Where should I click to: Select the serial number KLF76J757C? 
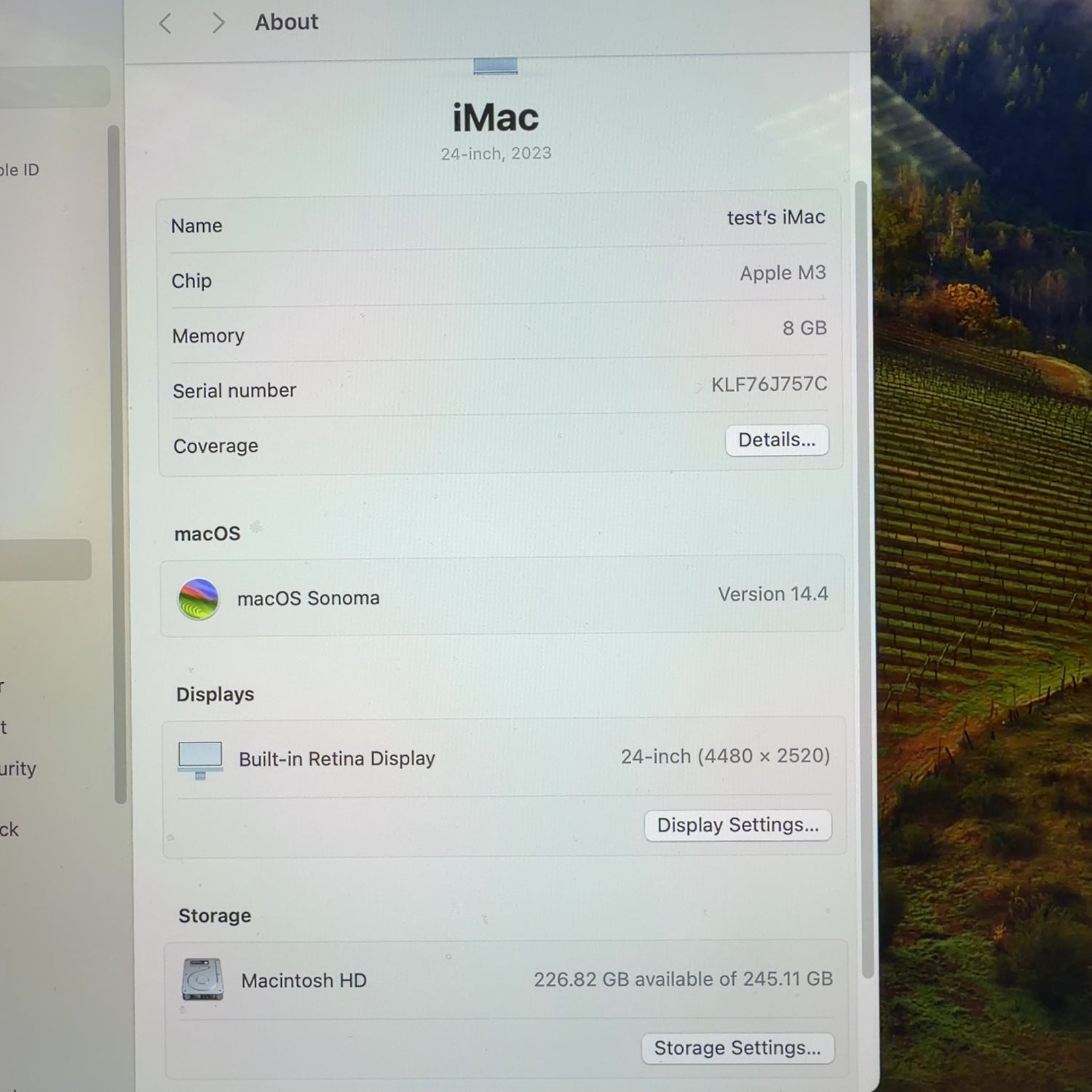(x=769, y=384)
